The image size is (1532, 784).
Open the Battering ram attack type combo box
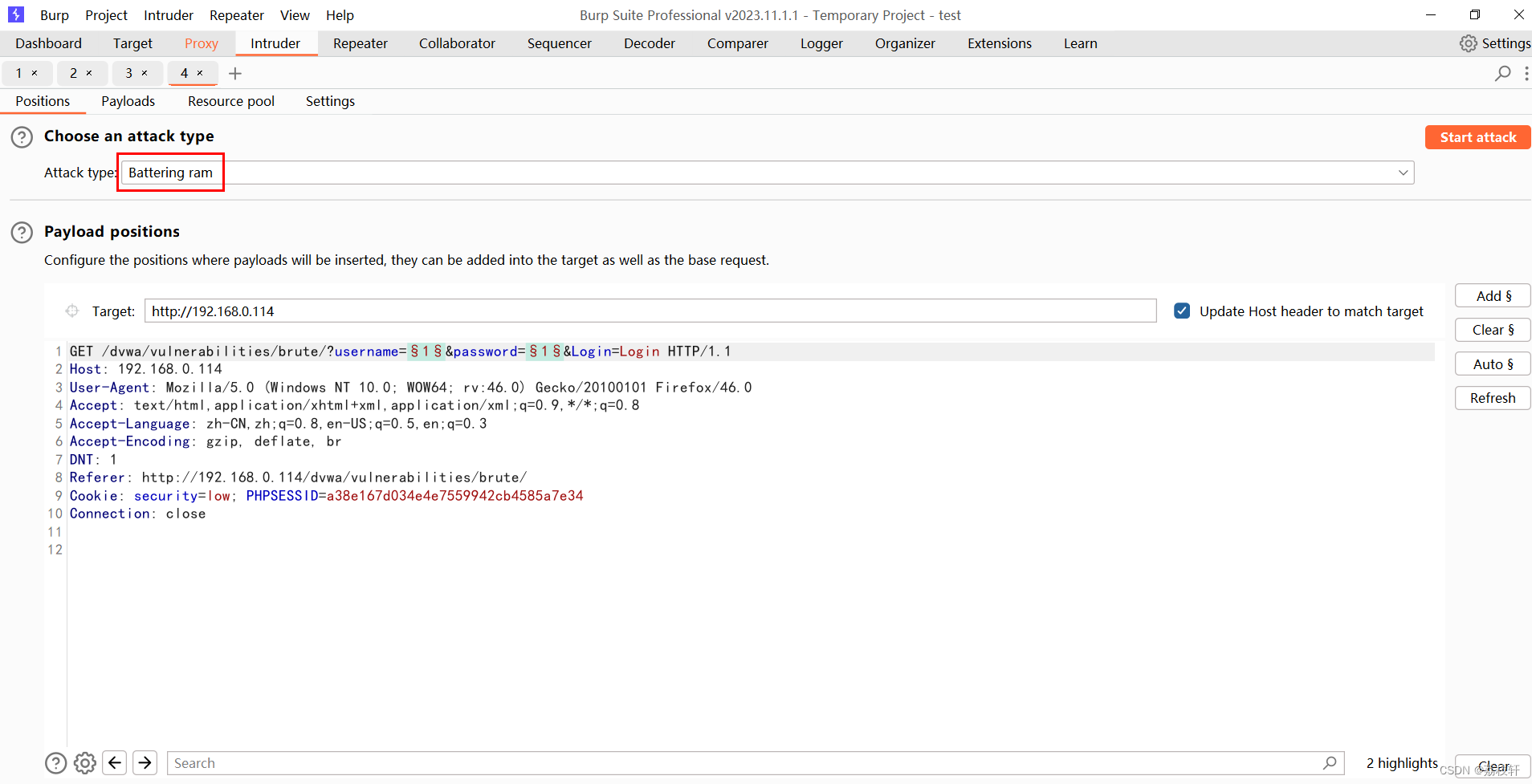tap(768, 173)
